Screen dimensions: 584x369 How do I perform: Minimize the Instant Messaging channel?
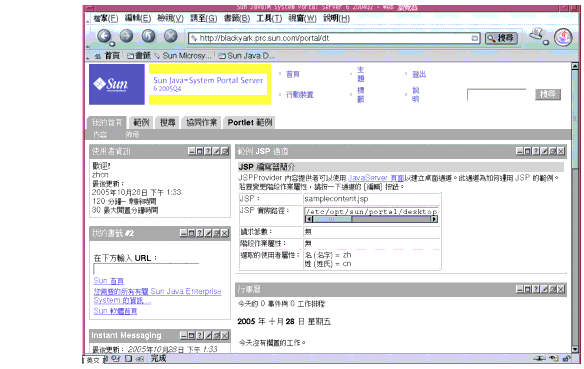(x=183, y=335)
